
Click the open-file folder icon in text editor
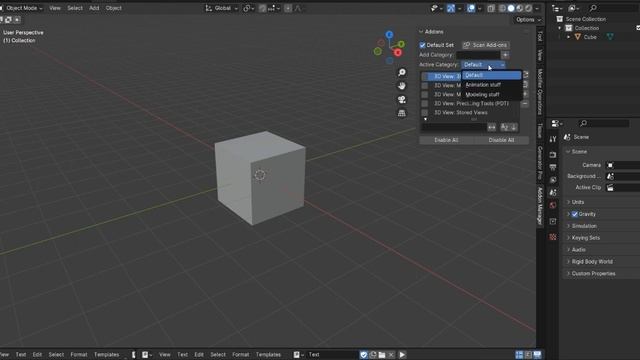tap(382, 355)
